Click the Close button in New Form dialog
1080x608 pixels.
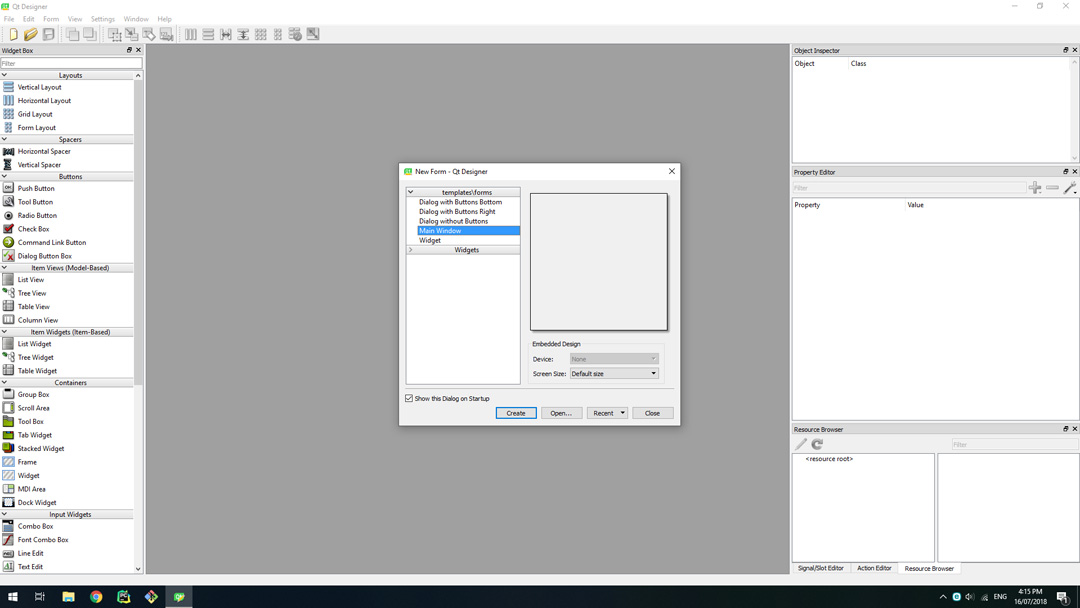tap(652, 413)
